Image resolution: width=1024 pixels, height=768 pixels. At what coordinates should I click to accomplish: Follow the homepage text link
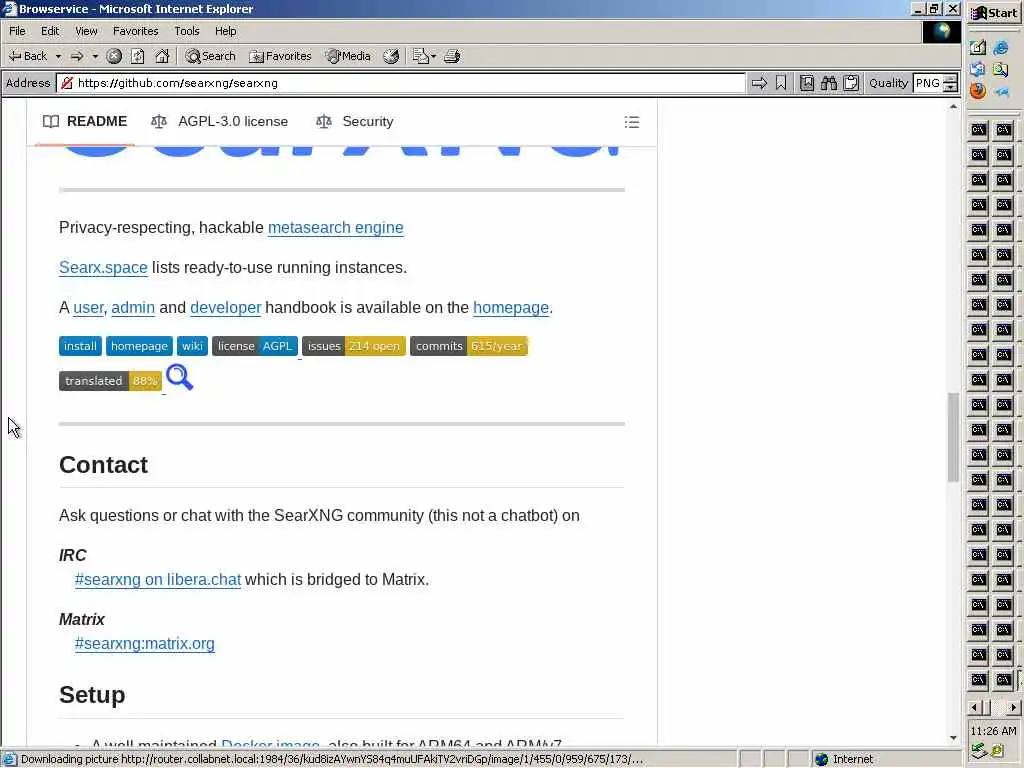pyautogui.click(x=511, y=308)
